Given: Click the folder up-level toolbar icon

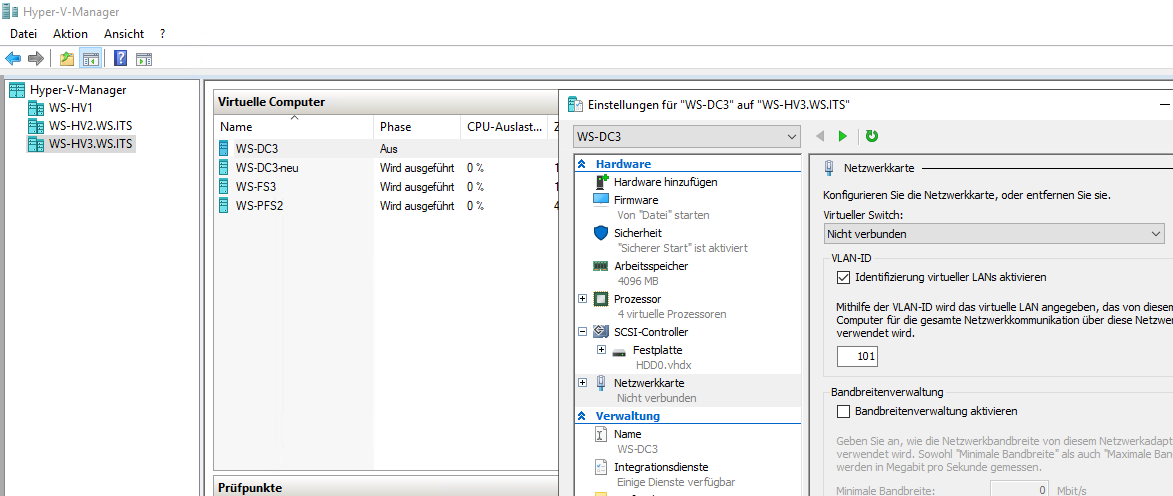Looking at the screenshot, I should (x=67, y=58).
